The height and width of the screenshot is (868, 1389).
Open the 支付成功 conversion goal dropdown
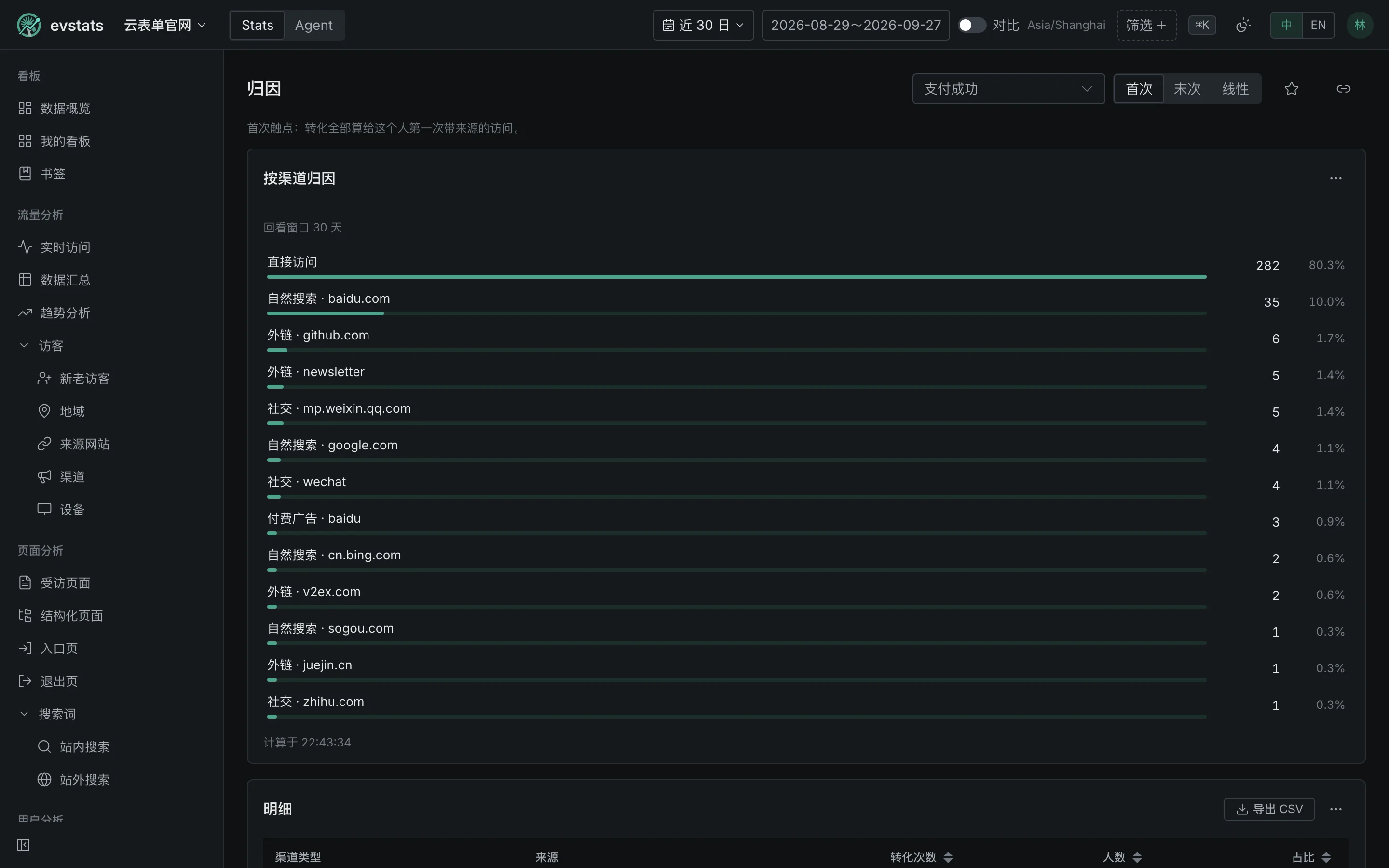click(x=1008, y=89)
